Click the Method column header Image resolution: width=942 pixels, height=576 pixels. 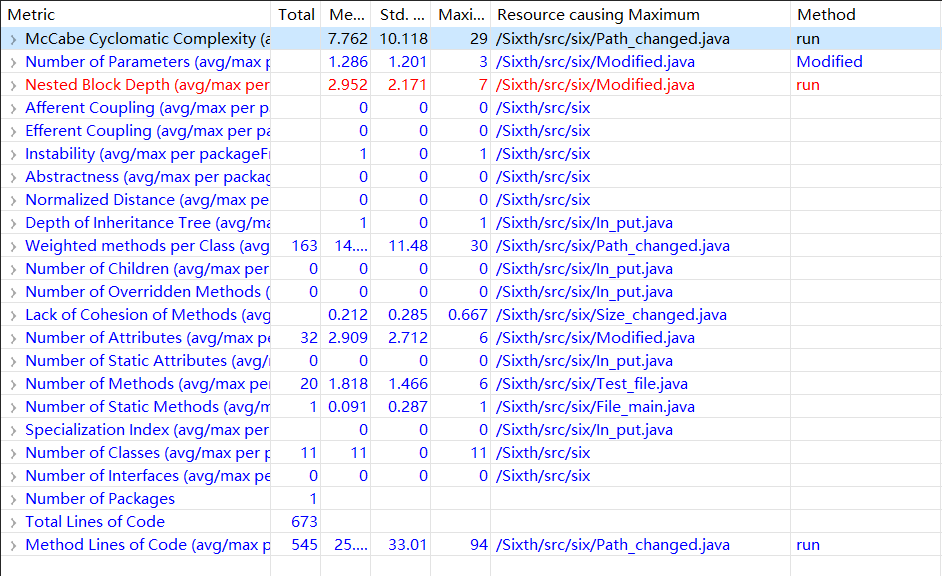(x=866, y=14)
